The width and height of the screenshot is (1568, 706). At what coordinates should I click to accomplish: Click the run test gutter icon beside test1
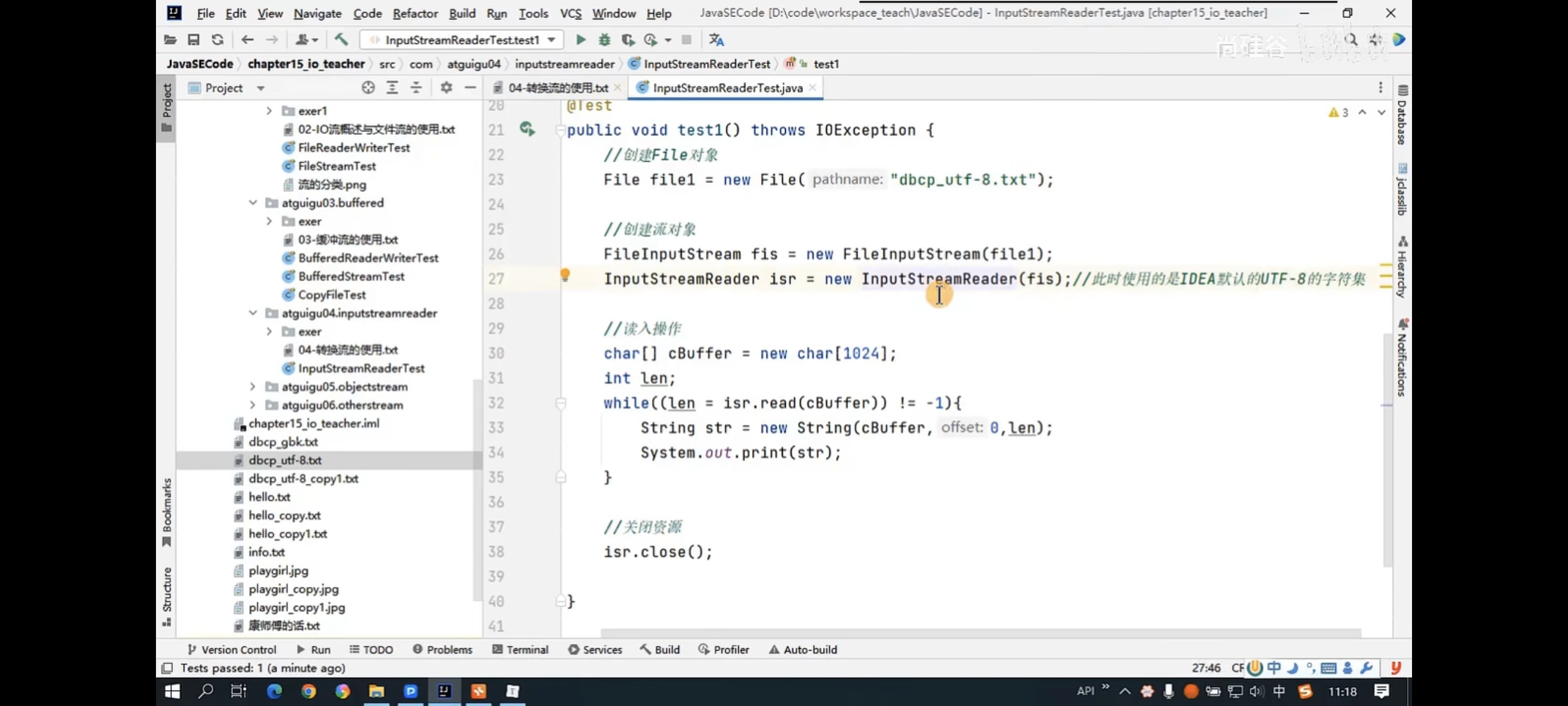pyautogui.click(x=527, y=129)
